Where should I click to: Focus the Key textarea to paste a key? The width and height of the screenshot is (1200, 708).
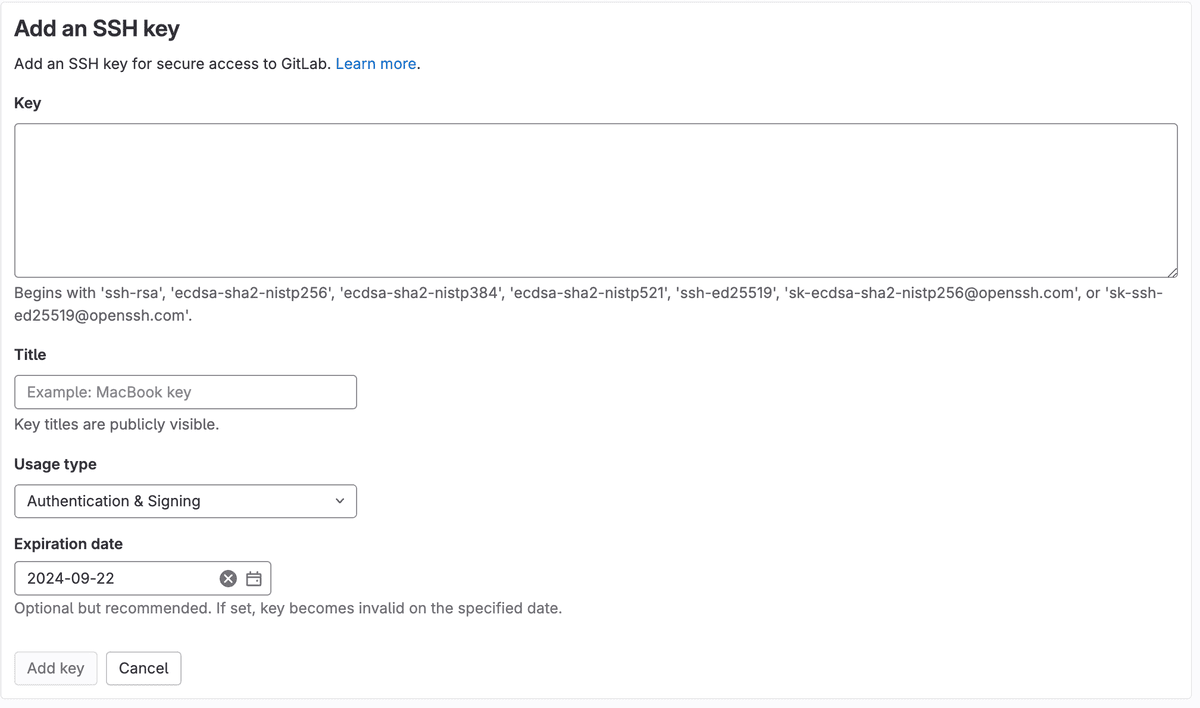595,200
